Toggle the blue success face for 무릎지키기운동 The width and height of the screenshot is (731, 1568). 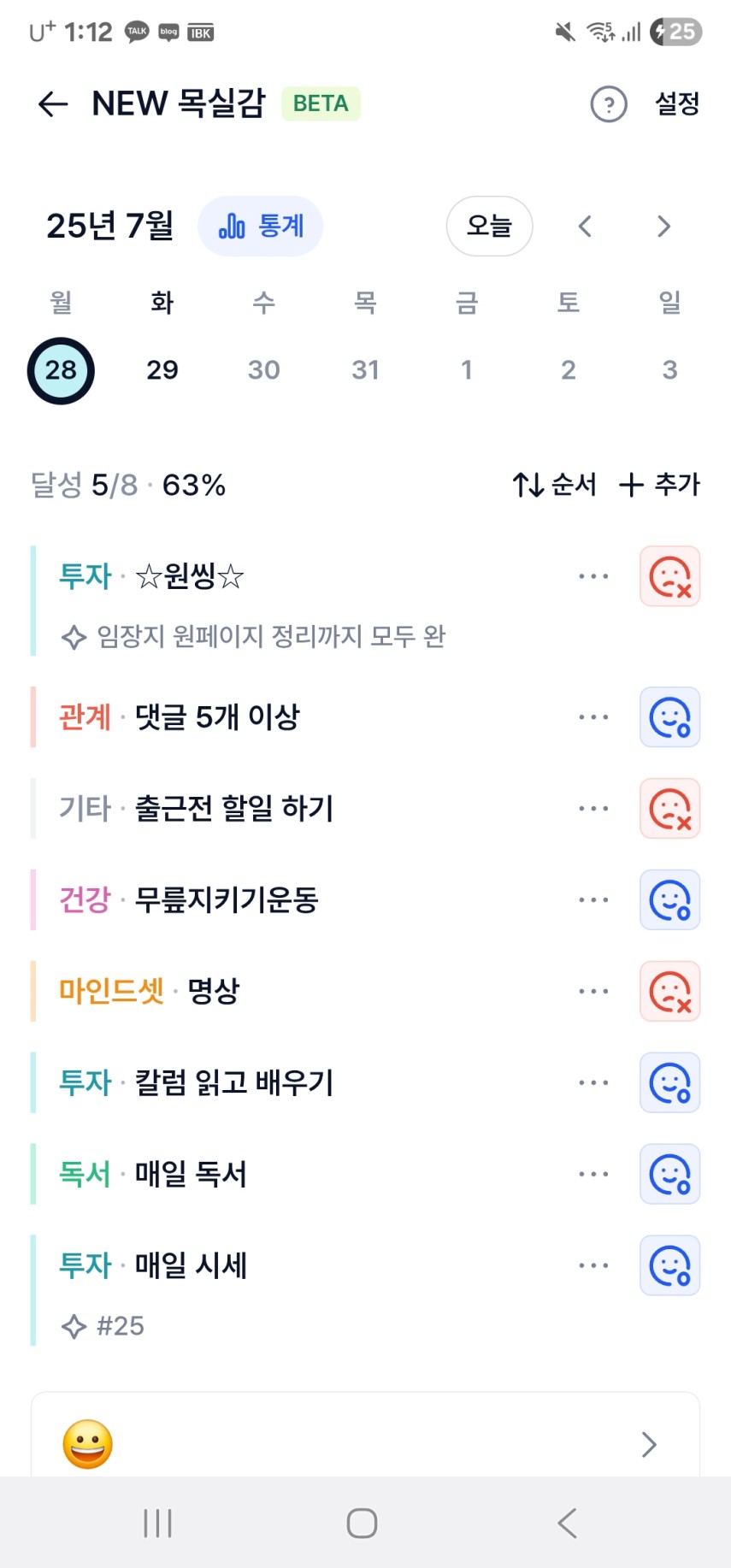(x=670, y=900)
